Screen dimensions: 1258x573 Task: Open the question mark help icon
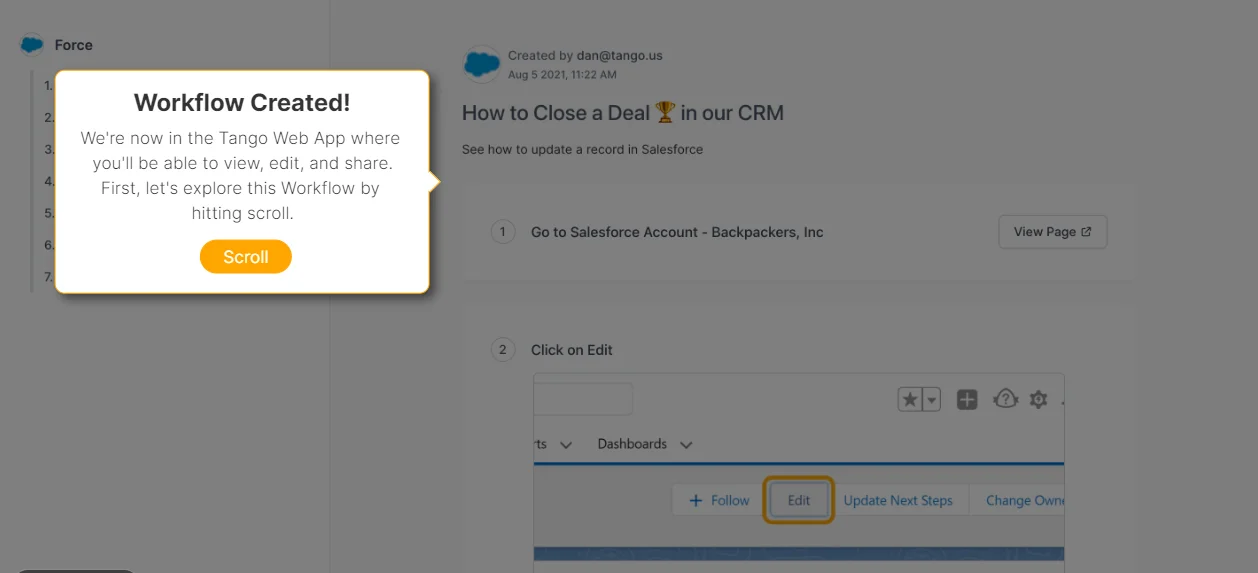coord(1004,400)
